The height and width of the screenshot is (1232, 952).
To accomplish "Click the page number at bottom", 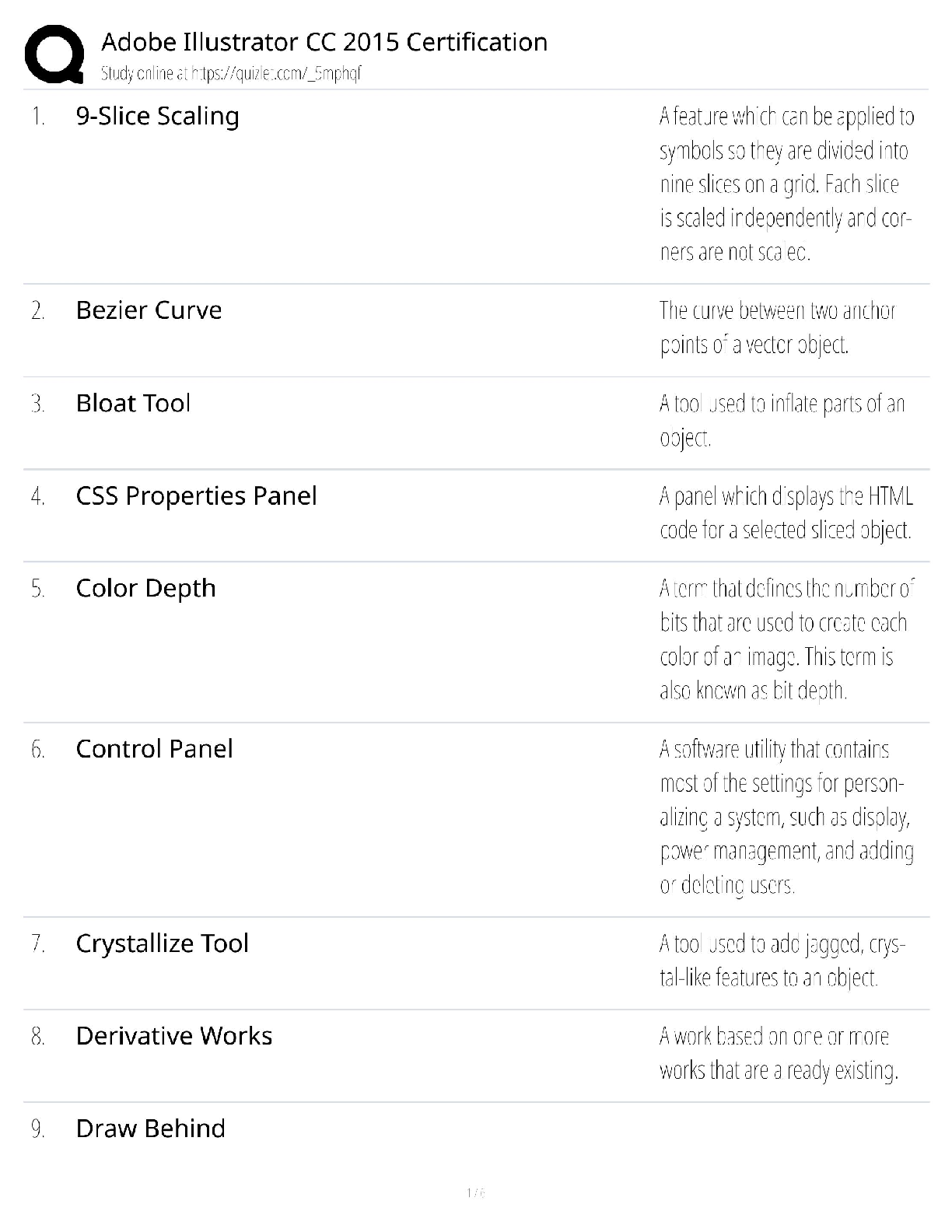I will point(475,1192).
